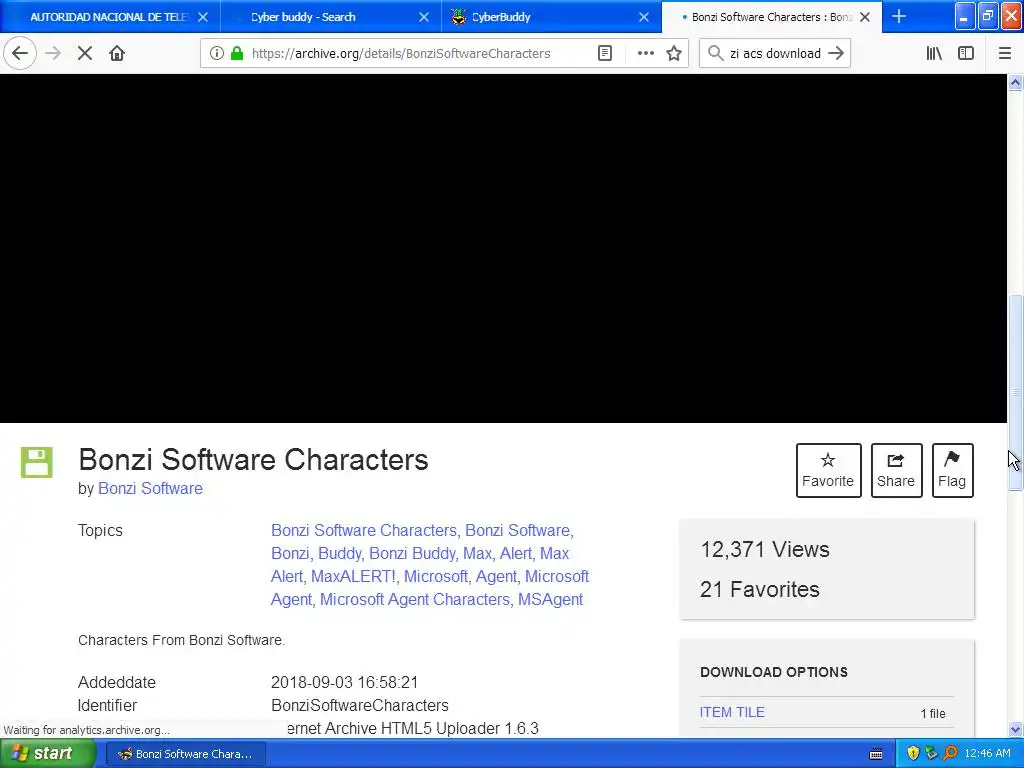Bookmark this page with the star icon
This screenshot has width=1024, height=768.
tap(674, 53)
